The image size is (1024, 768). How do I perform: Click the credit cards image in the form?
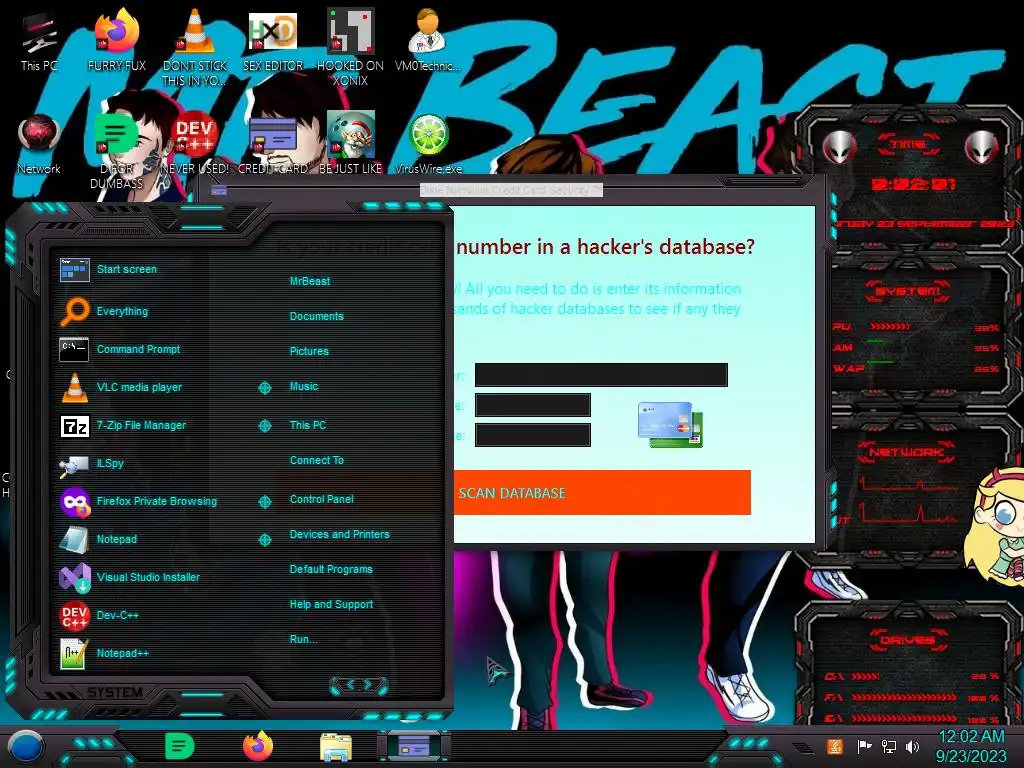click(670, 424)
